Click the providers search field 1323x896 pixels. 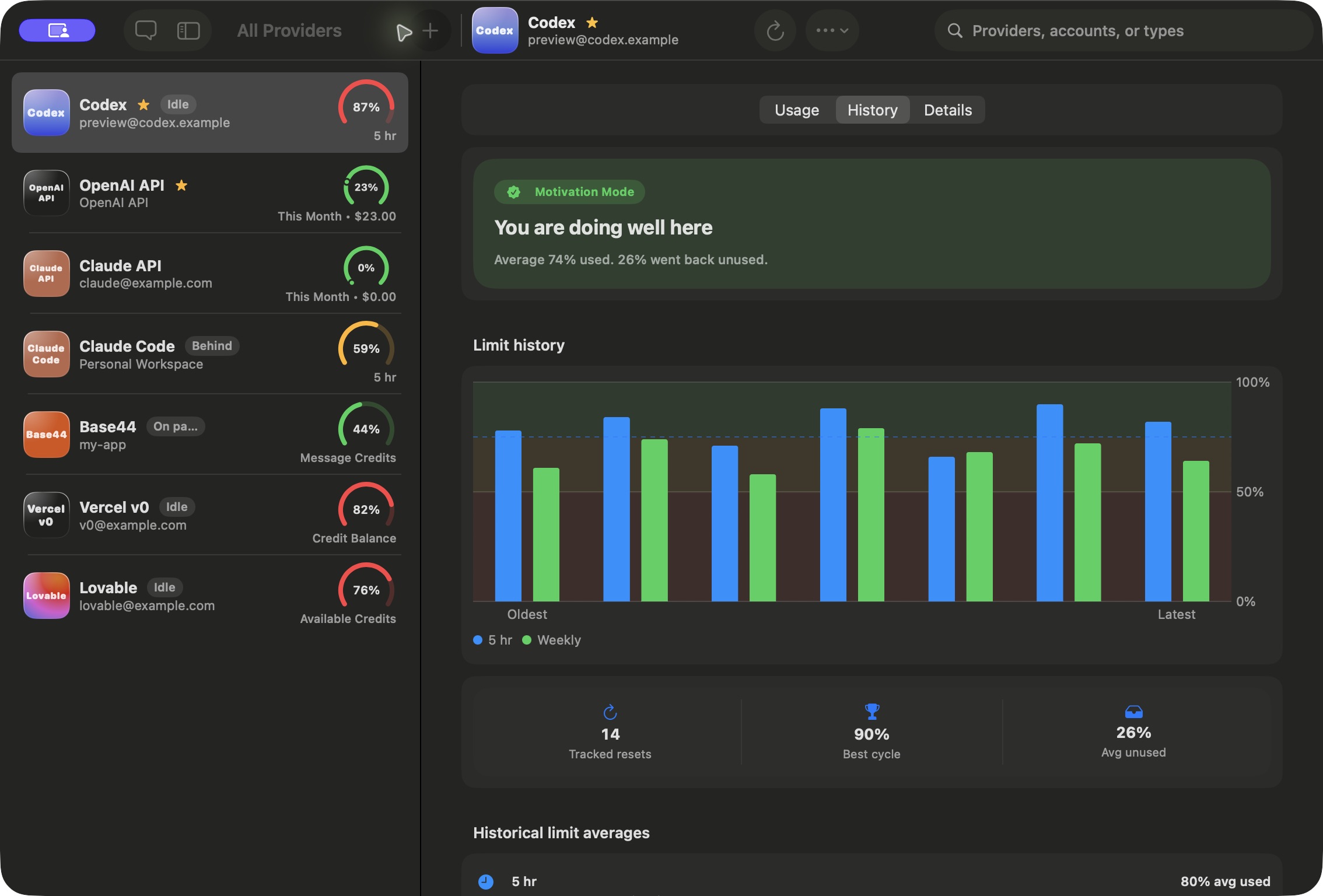tap(1123, 30)
